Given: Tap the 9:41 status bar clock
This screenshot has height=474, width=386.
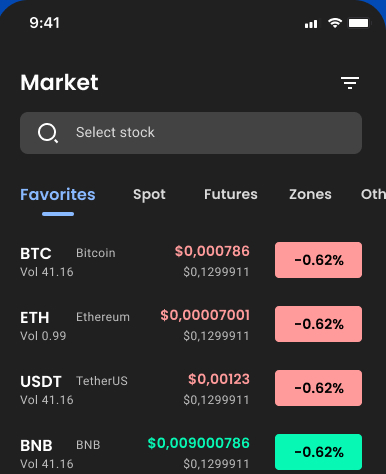Looking at the screenshot, I should pyautogui.click(x=44, y=23).
